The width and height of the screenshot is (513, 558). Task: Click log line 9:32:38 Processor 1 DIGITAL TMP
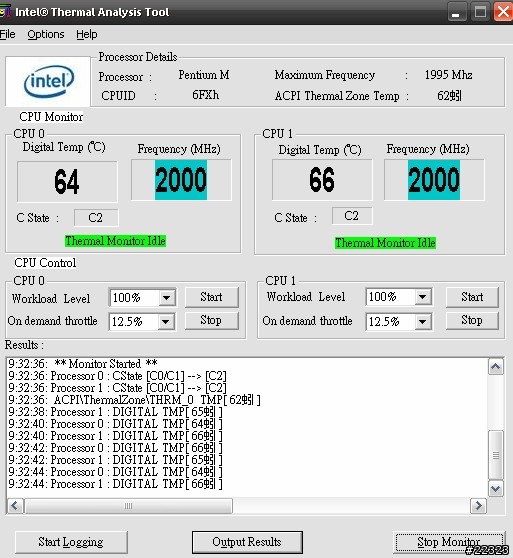pos(115,412)
